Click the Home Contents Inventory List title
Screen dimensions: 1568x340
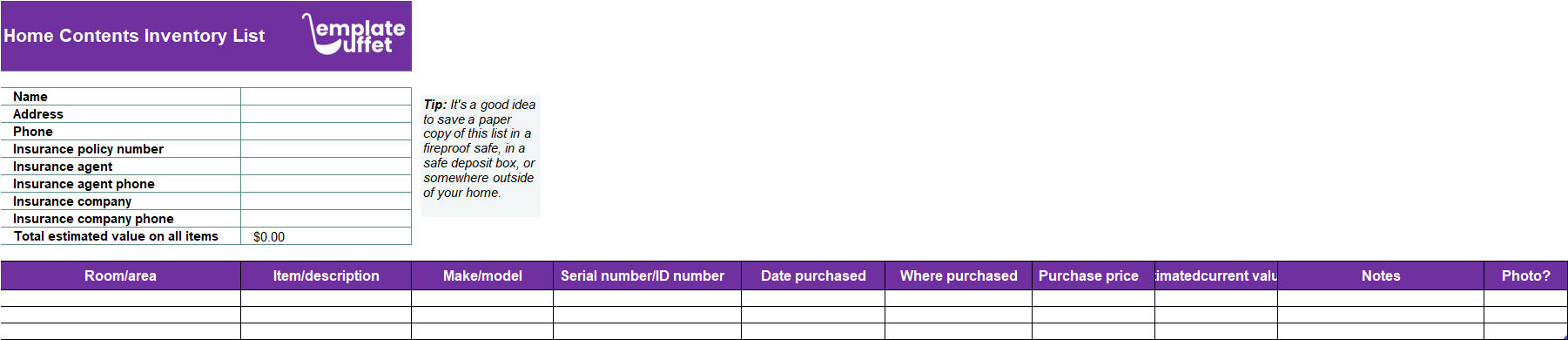click(134, 36)
